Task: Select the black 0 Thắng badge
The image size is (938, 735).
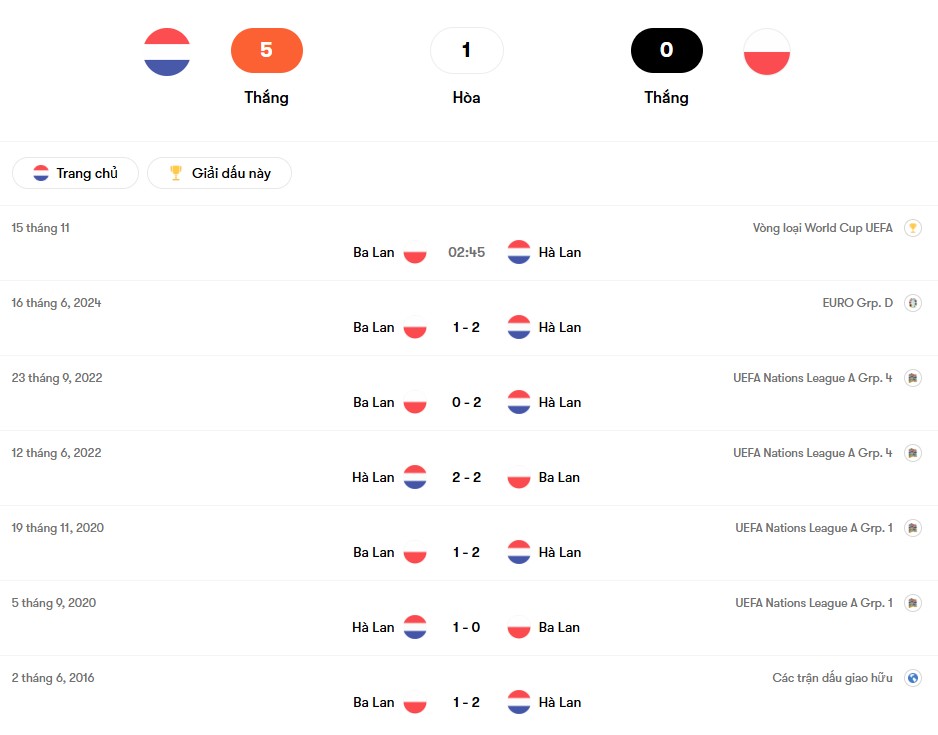Action: tap(666, 50)
